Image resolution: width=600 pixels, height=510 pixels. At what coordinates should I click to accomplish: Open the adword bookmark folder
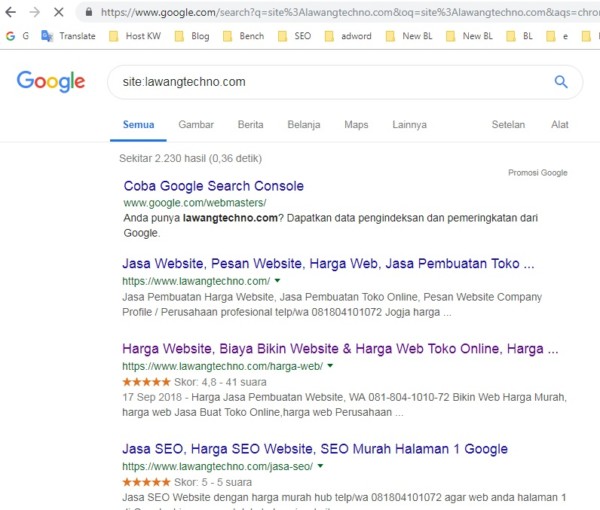[348, 36]
